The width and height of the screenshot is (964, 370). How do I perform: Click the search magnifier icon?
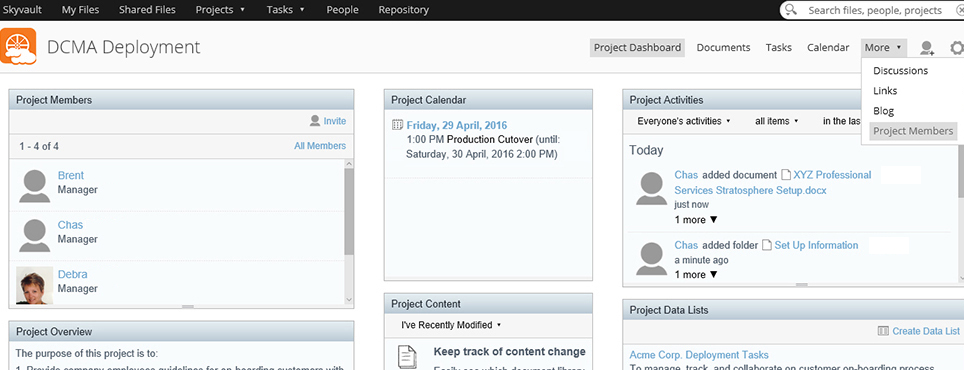791,10
